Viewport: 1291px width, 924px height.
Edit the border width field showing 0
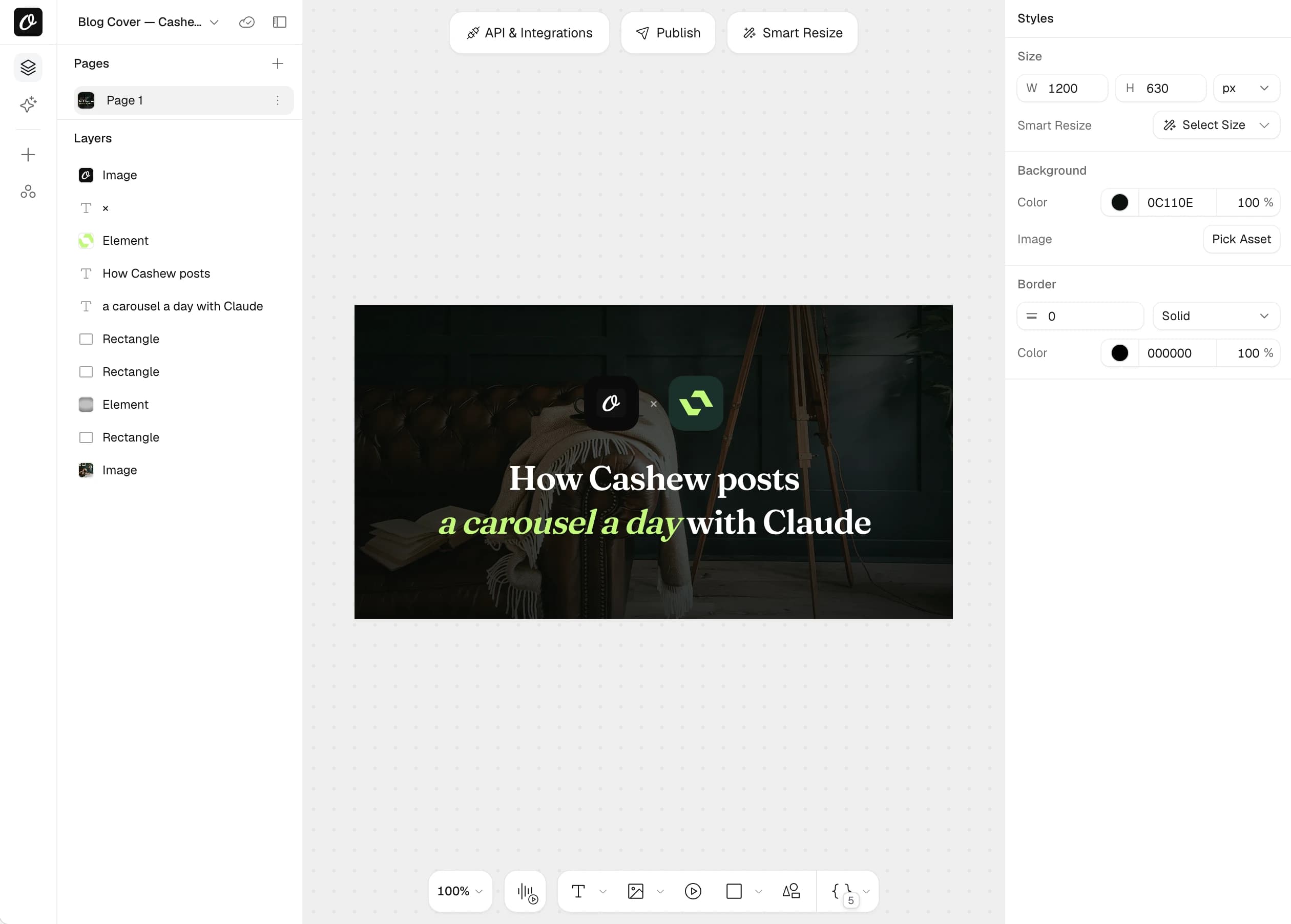(x=1080, y=316)
